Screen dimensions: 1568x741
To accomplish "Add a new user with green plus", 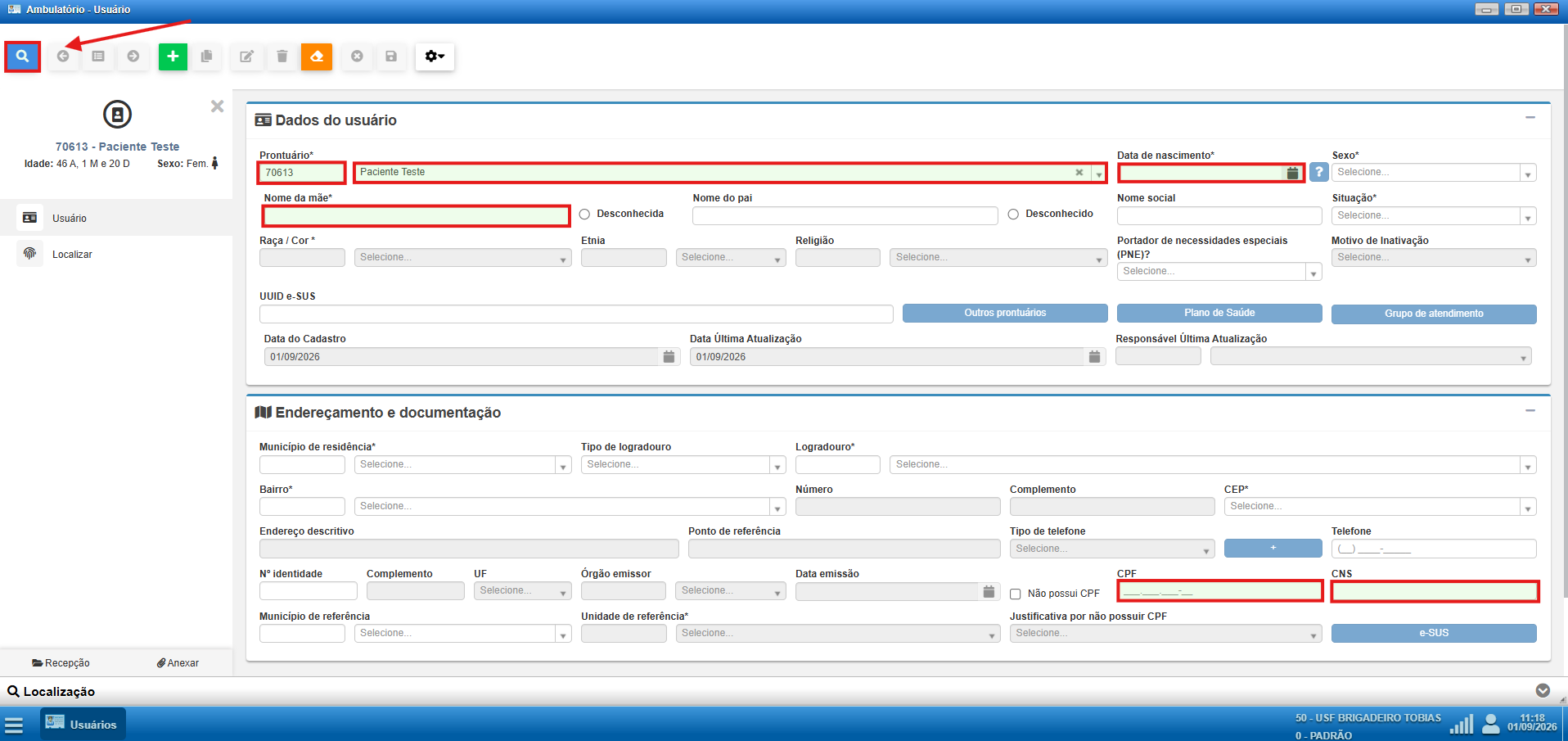I will click(x=173, y=56).
